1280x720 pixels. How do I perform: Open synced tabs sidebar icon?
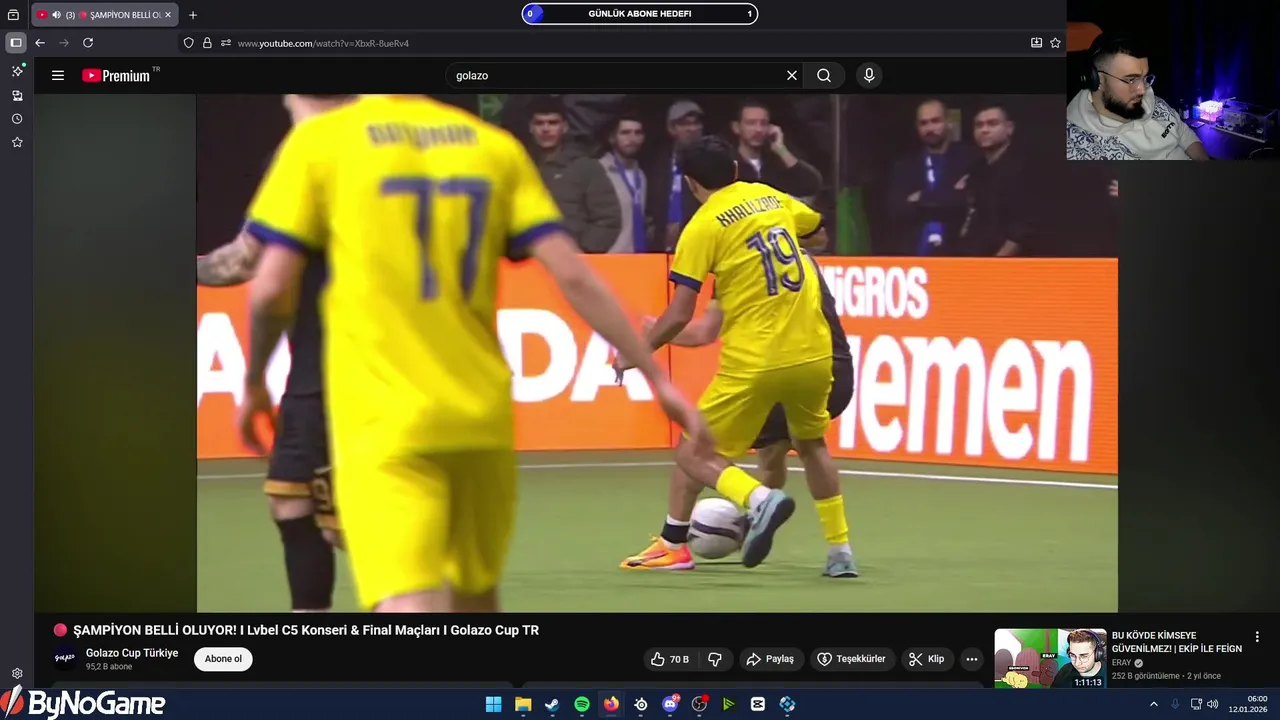click(x=17, y=95)
